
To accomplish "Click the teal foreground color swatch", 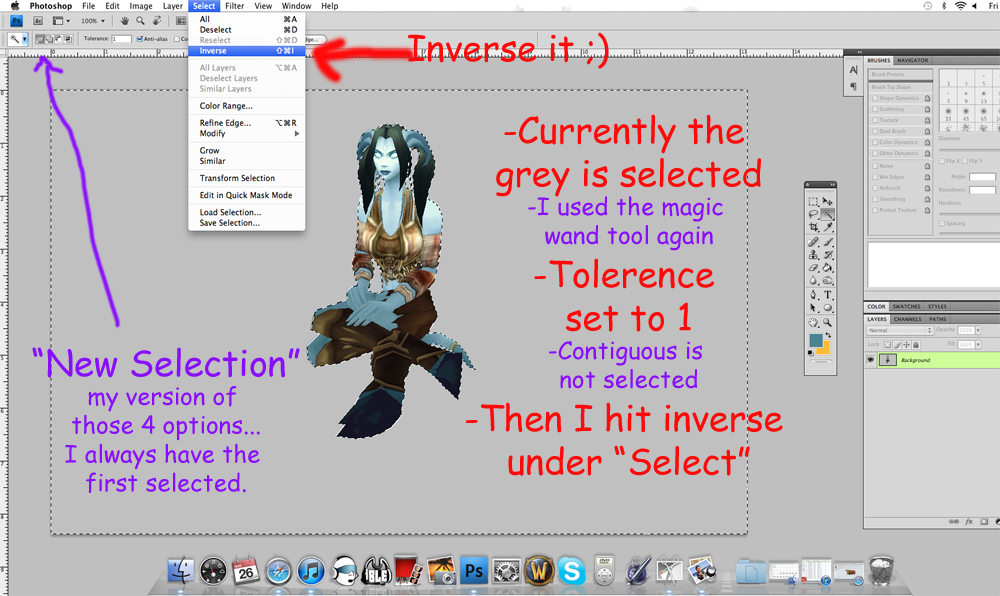I will pyautogui.click(x=816, y=340).
